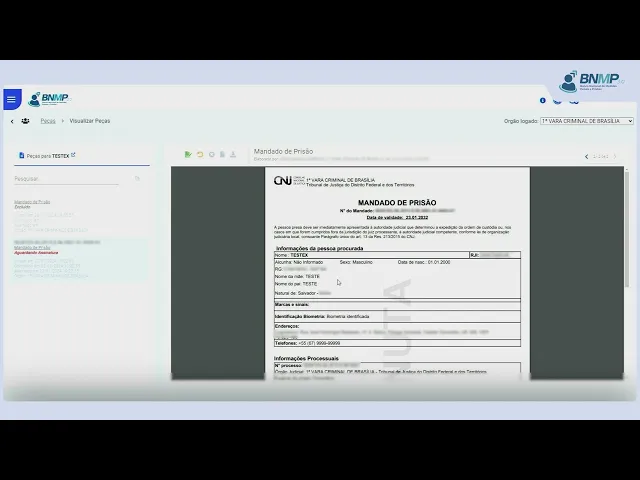This screenshot has width=640, height=480.
Task: Click 1ª VARA CRIMINAL DE BRASÍLIA document header
Action: [340, 180]
